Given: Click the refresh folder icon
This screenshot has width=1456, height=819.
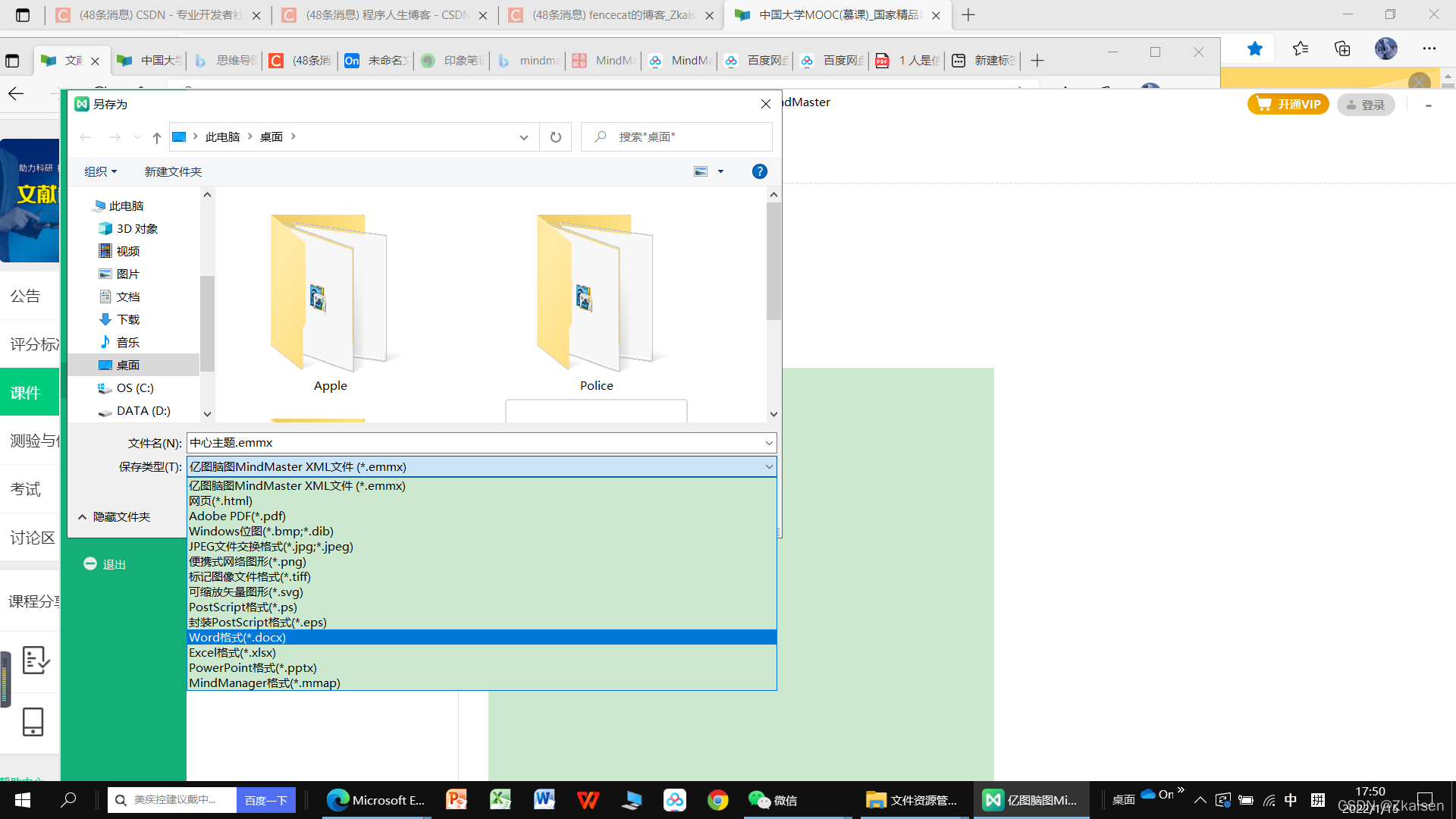Looking at the screenshot, I should (556, 137).
